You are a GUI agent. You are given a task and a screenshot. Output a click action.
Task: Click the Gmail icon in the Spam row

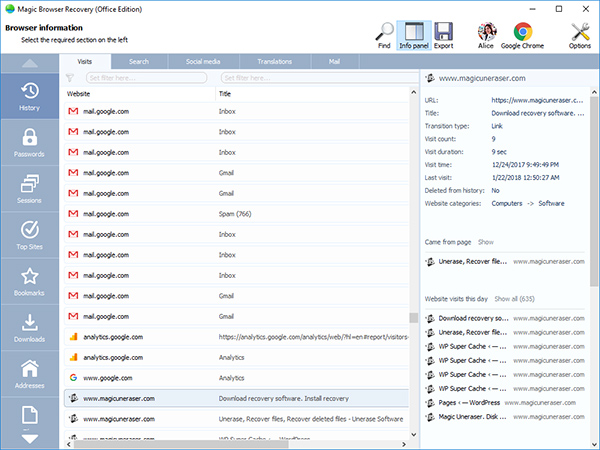pos(73,214)
